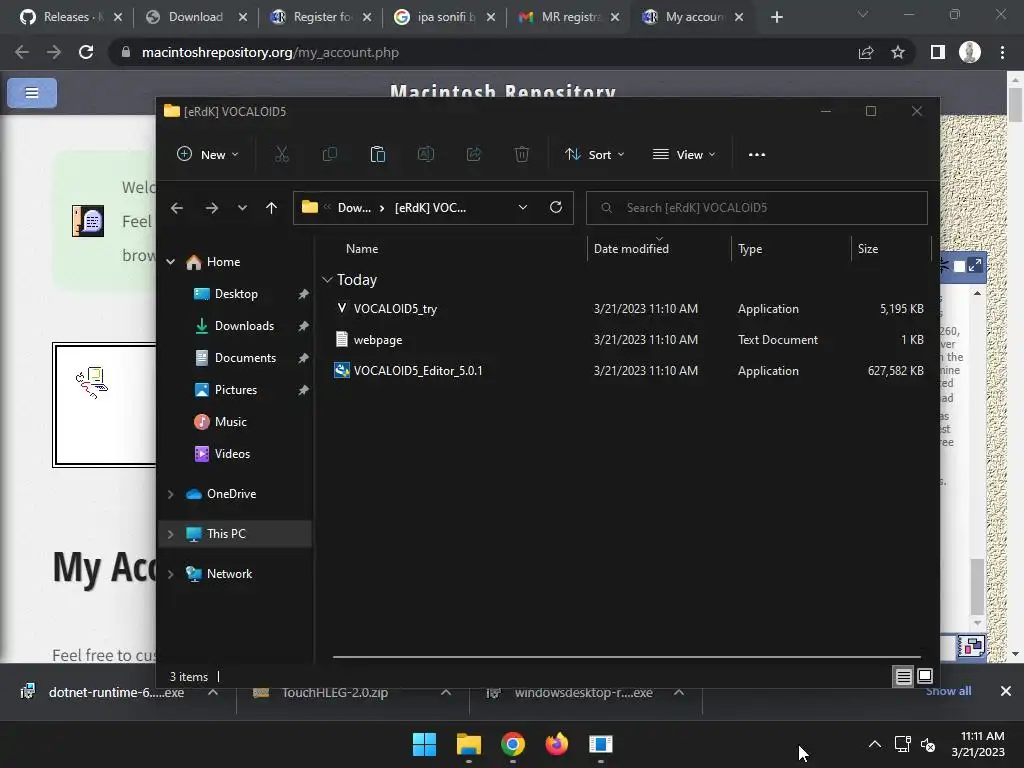Image resolution: width=1024 pixels, height=768 pixels.
Task: Click the Cut icon in Explorer toolbar
Action: click(x=281, y=155)
